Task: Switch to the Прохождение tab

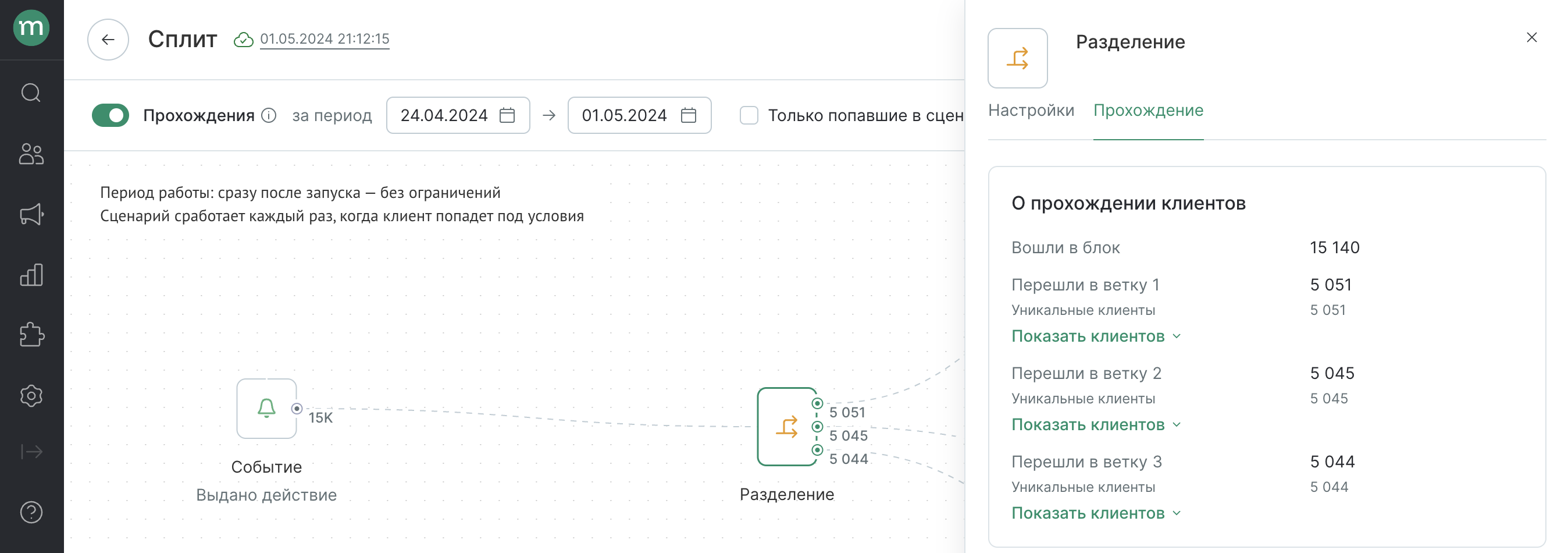Action: click(x=1148, y=110)
